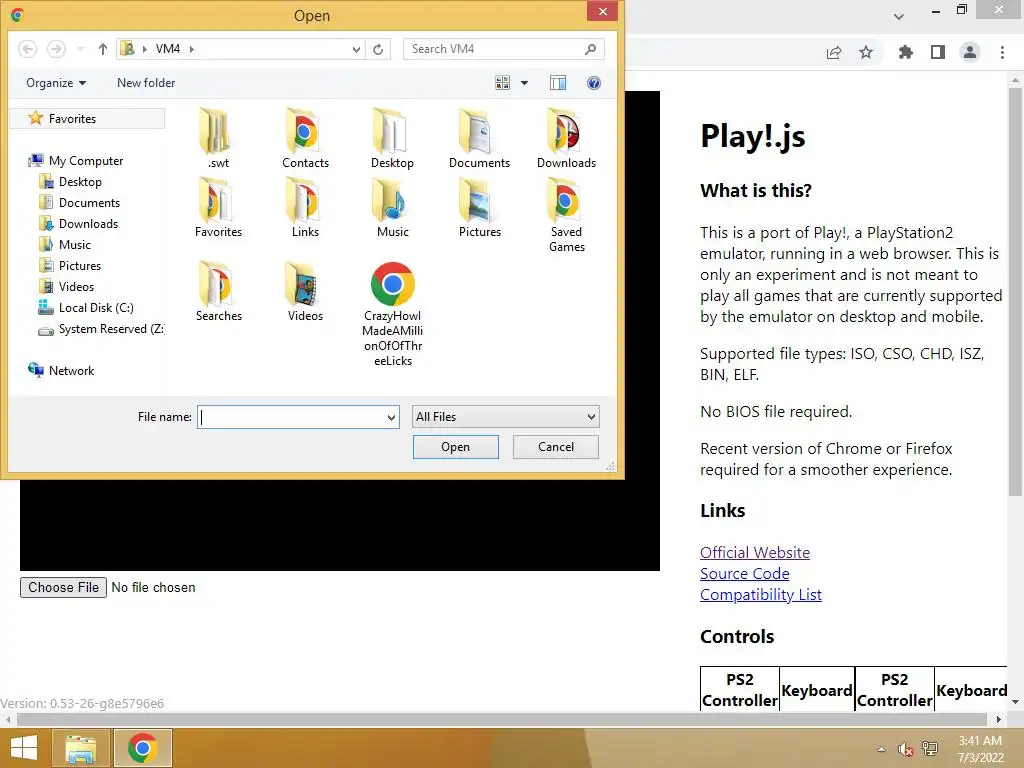Click the page vertical scrollbar
The height and width of the screenshot is (768, 1024).
1015,291
